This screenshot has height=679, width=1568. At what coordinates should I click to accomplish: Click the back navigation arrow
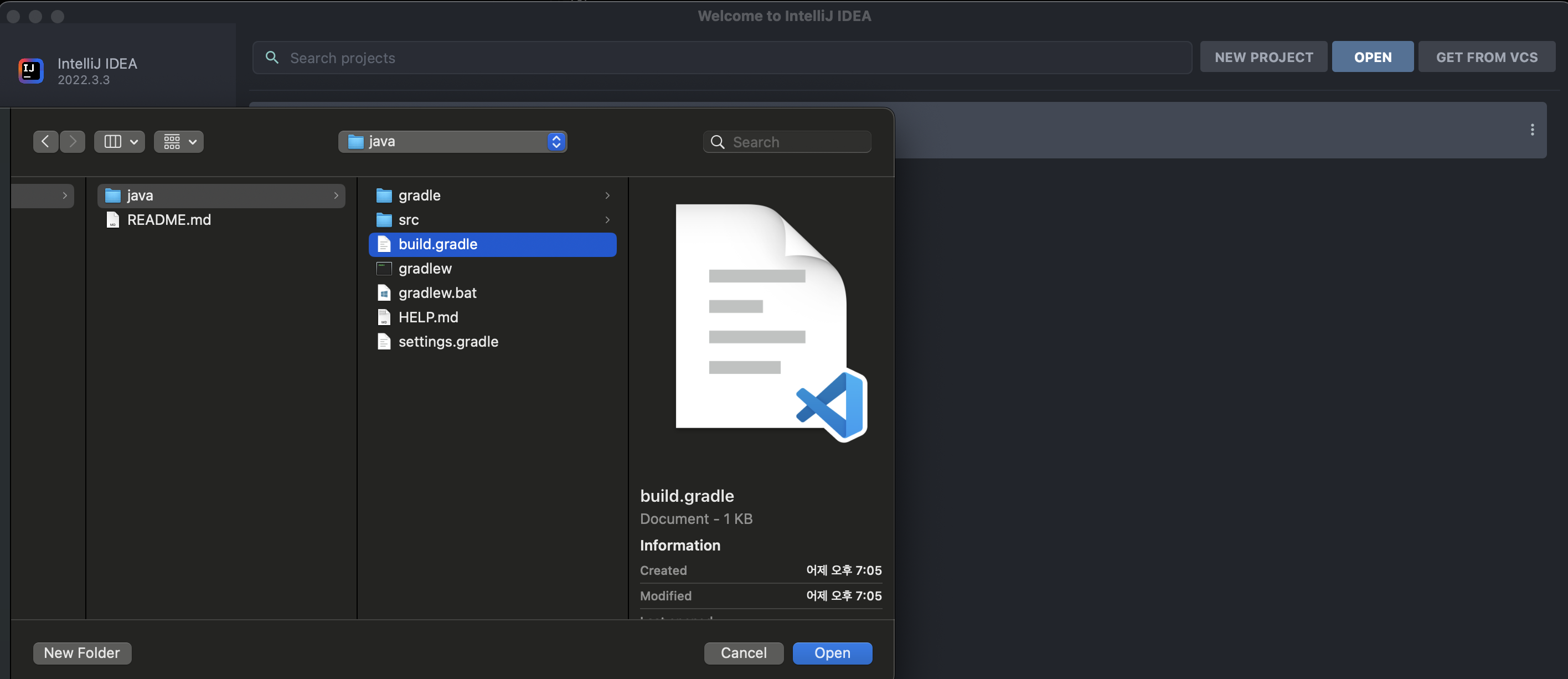click(x=45, y=141)
